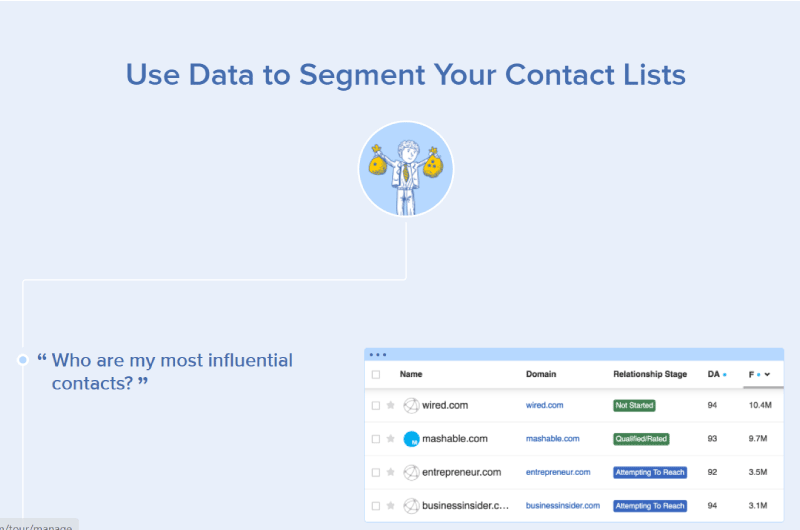Screen dimensions: 800x530
Task: Sort by the DA column header
Action: (713, 374)
